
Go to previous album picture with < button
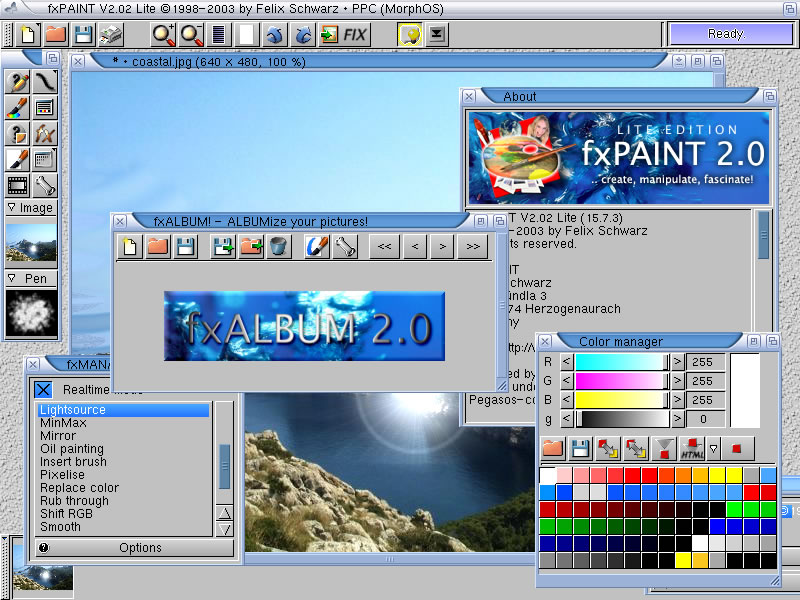tap(415, 247)
